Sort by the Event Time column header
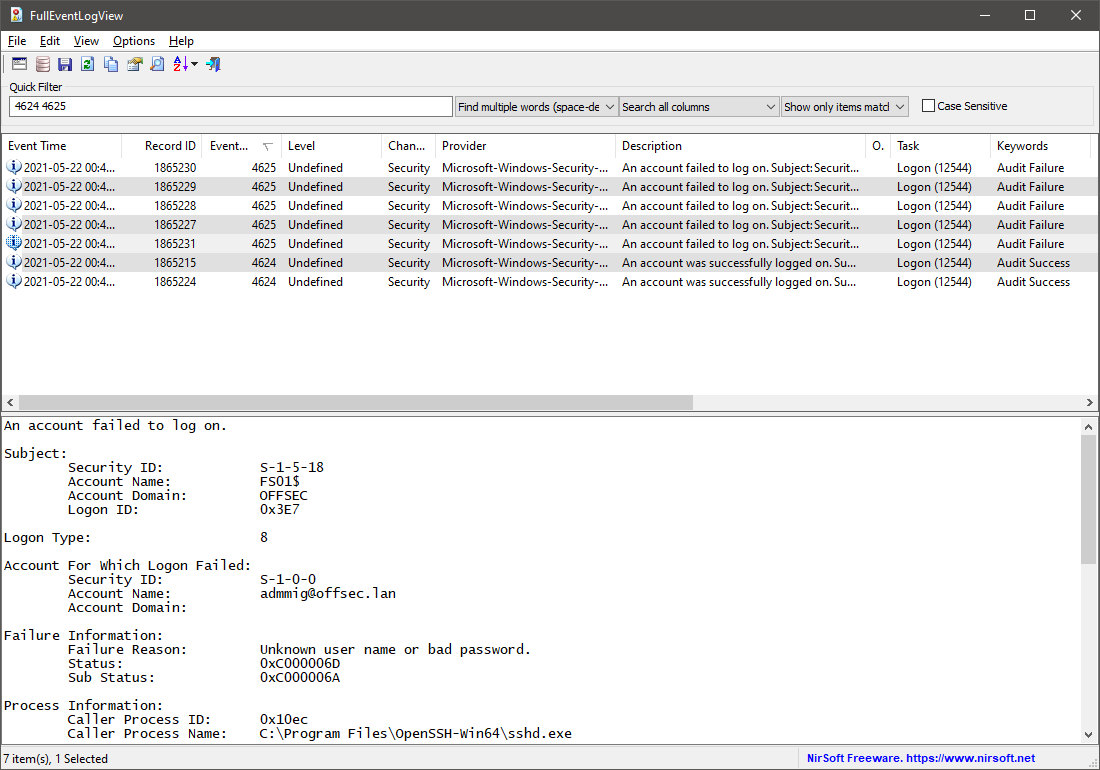This screenshot has height=770, width=1100. point(62,146)
